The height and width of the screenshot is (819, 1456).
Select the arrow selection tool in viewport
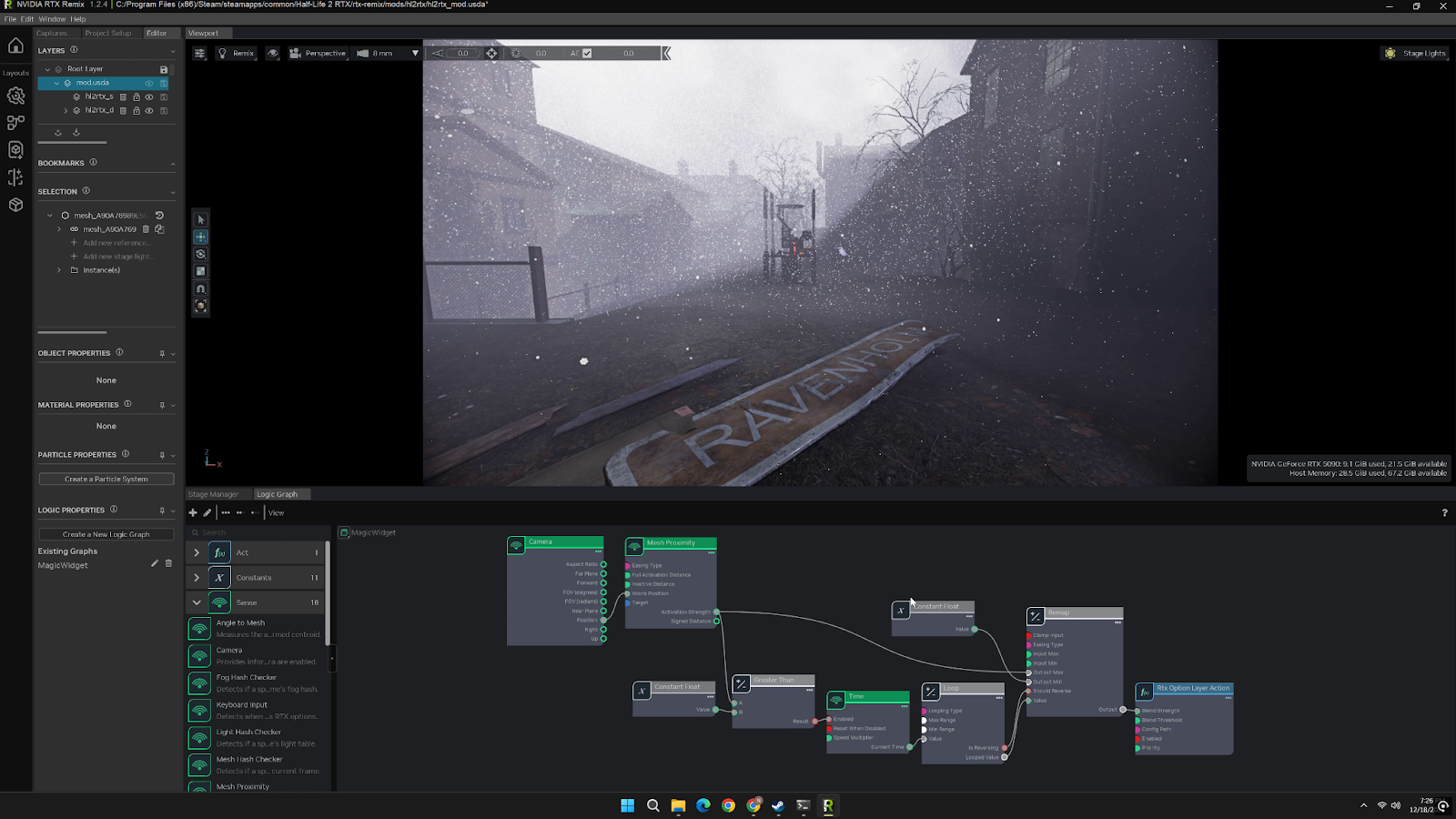point(201,219)
